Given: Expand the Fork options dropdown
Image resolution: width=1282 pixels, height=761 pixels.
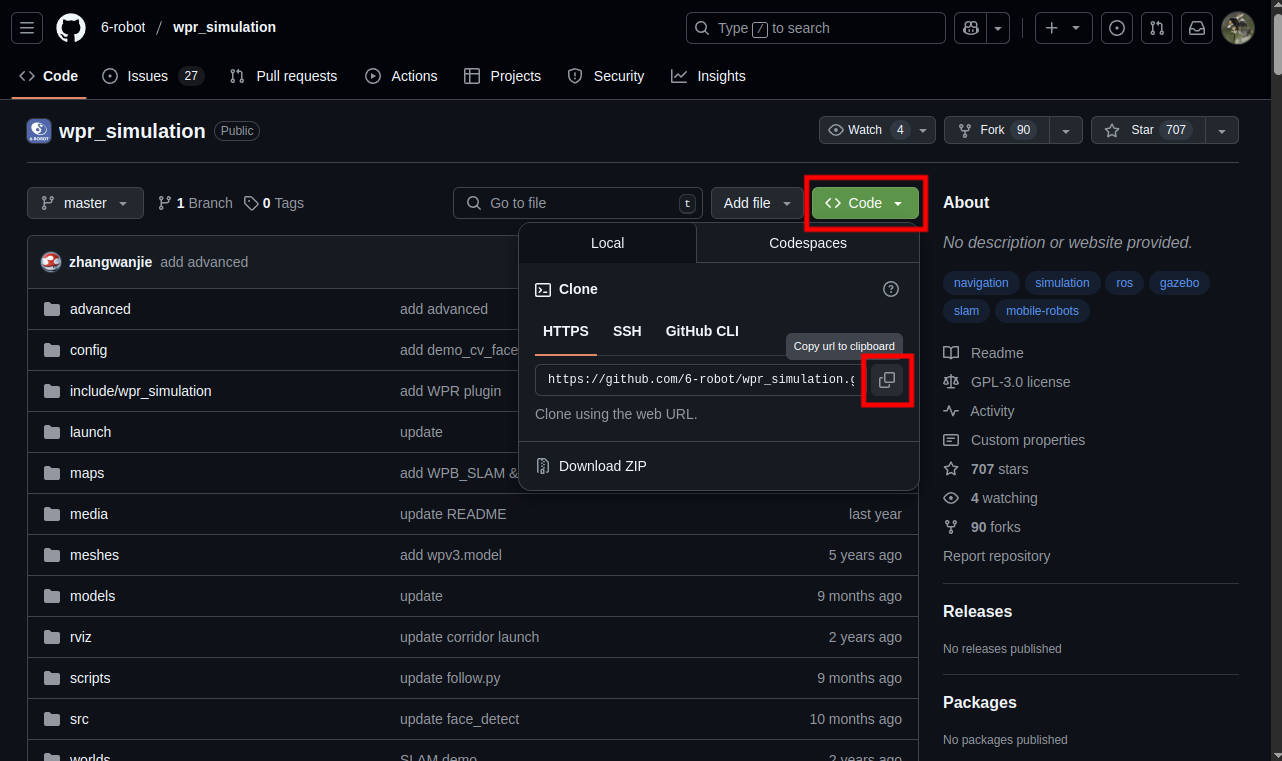Looking at the screenshot, I should coord(1066,130).
